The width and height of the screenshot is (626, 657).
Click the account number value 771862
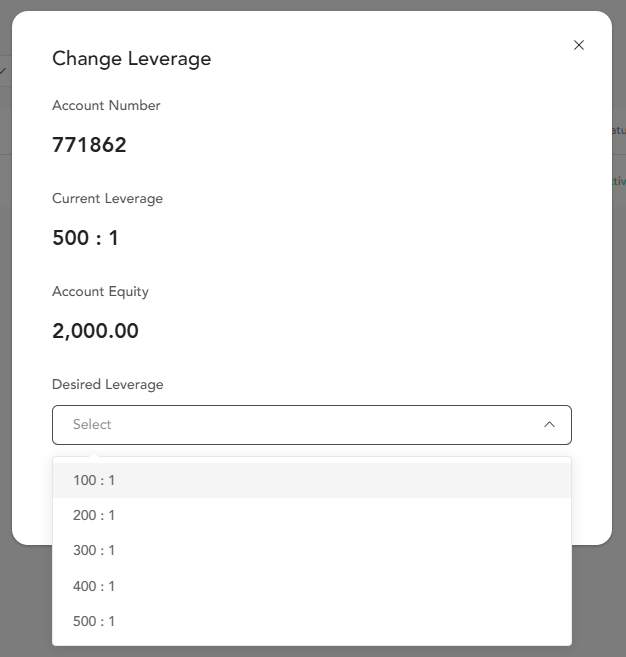click(89, 145)
